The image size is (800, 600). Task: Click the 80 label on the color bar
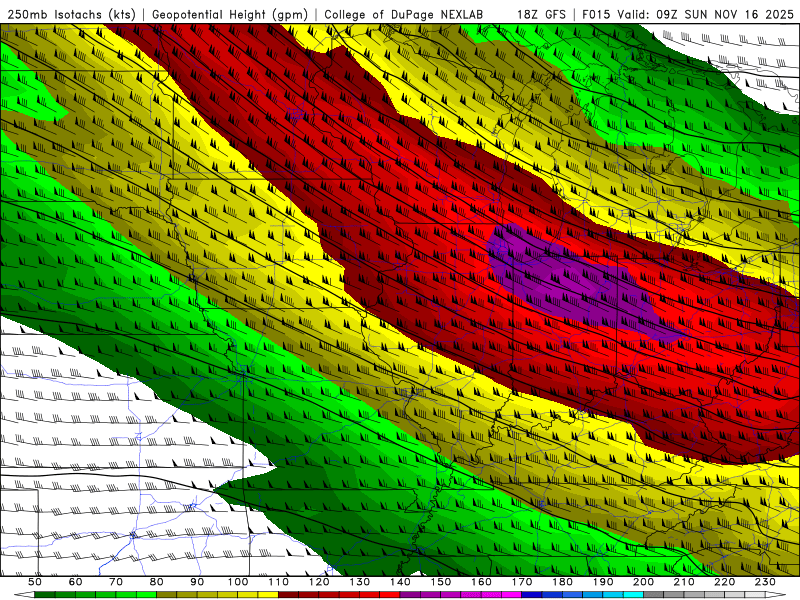[157, 582]
